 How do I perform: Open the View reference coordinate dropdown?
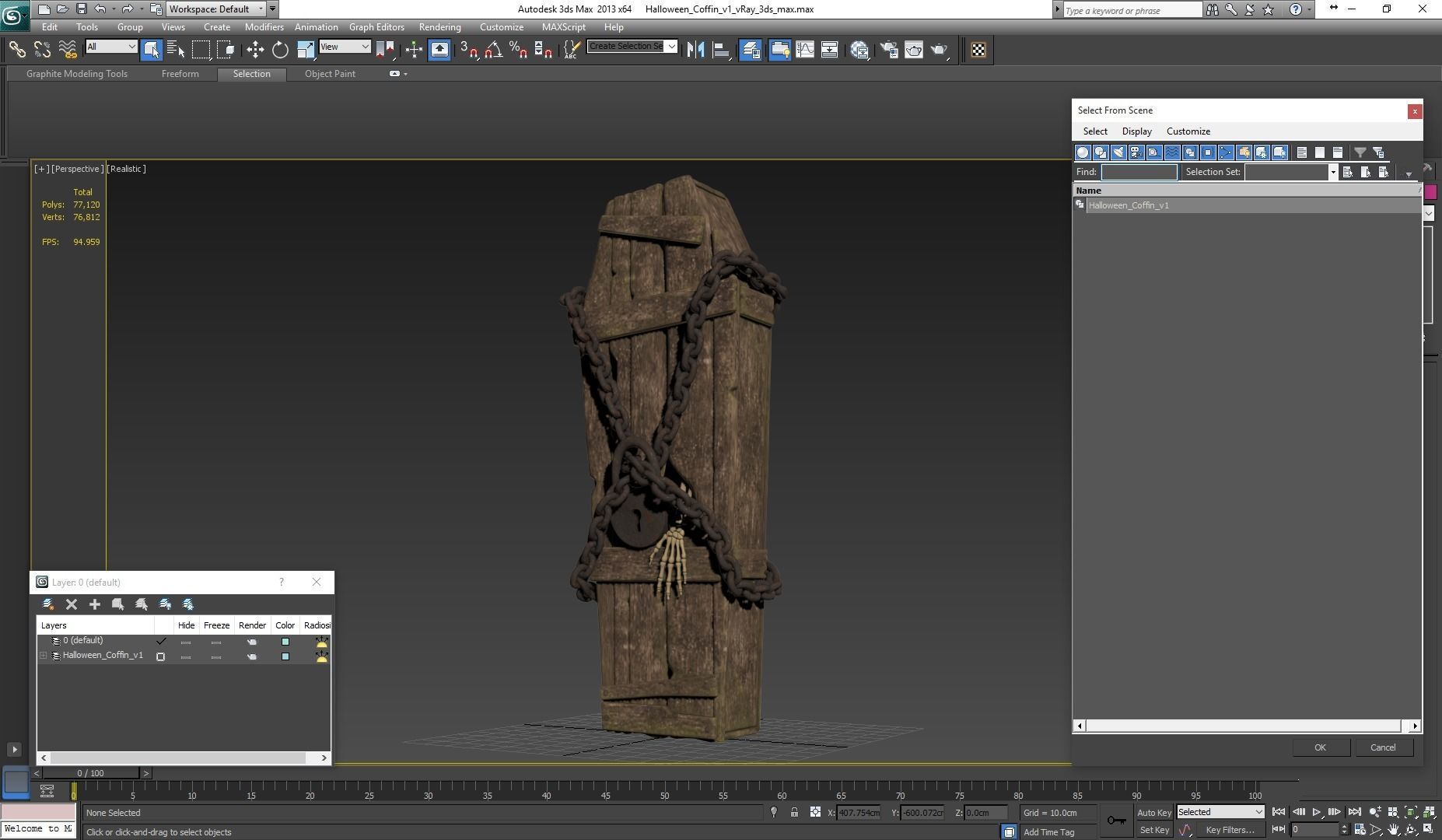click(345, 47)
